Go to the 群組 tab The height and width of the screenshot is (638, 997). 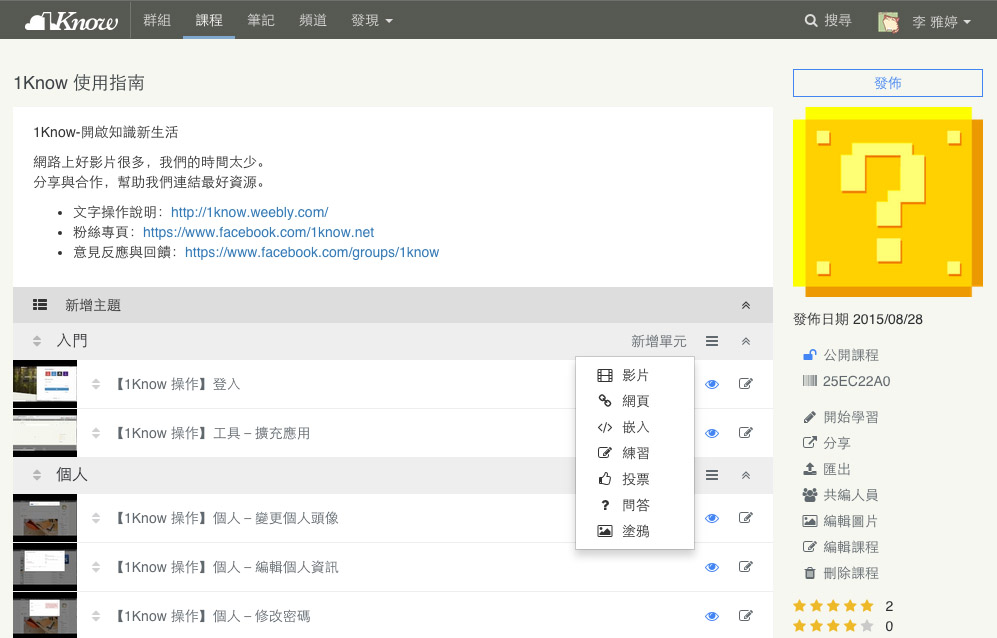pyautogui.click(x=157, y=20)
